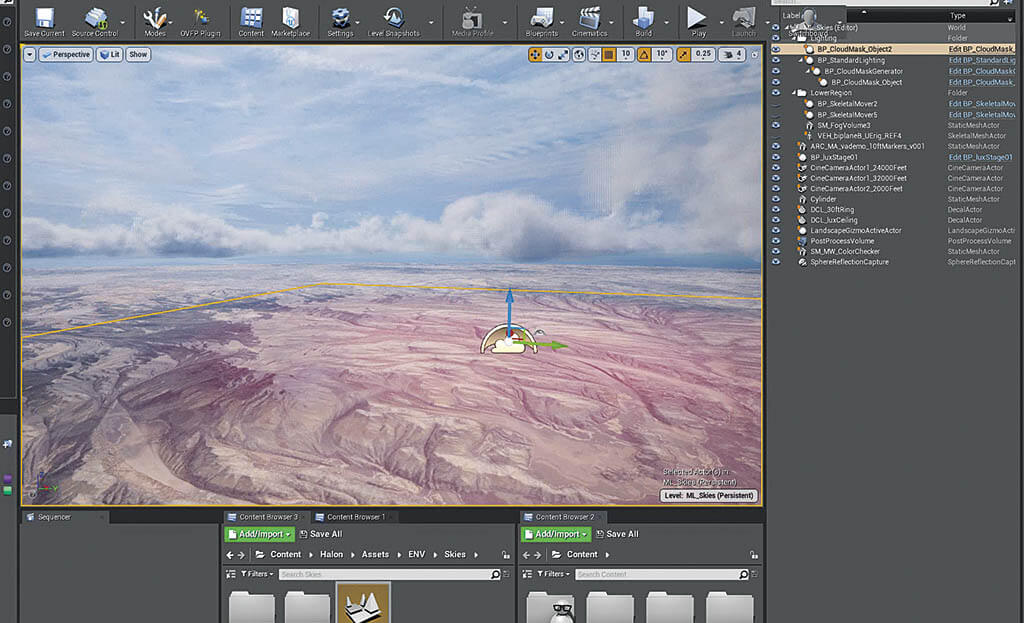Screen dimensions: 1024x623
Task: Toggle visibility of the PostProcessVolume actor
Action: point(776,241)
